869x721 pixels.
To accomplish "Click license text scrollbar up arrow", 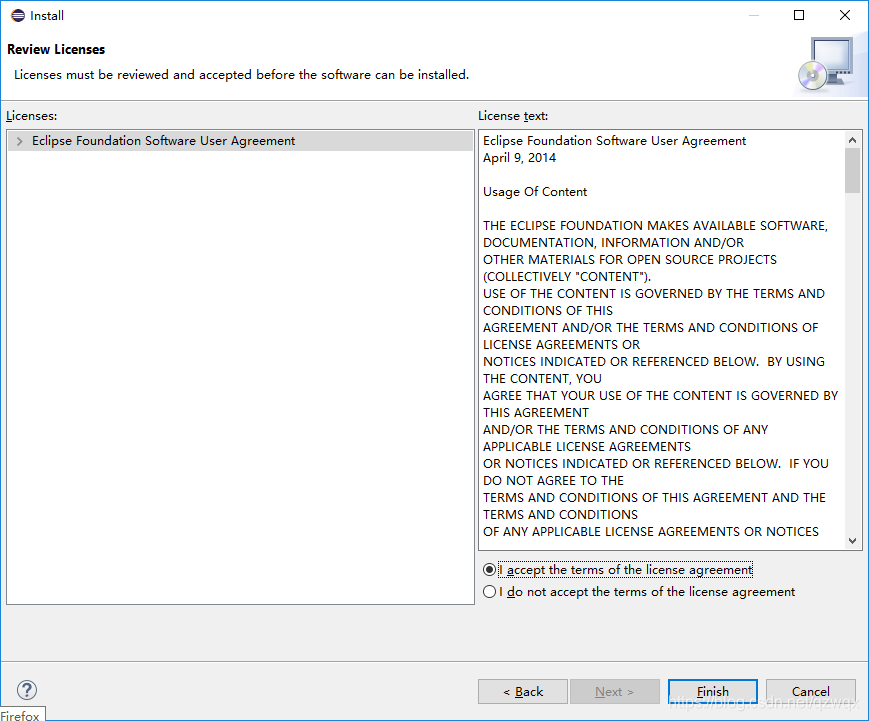I will coord(852,140).
